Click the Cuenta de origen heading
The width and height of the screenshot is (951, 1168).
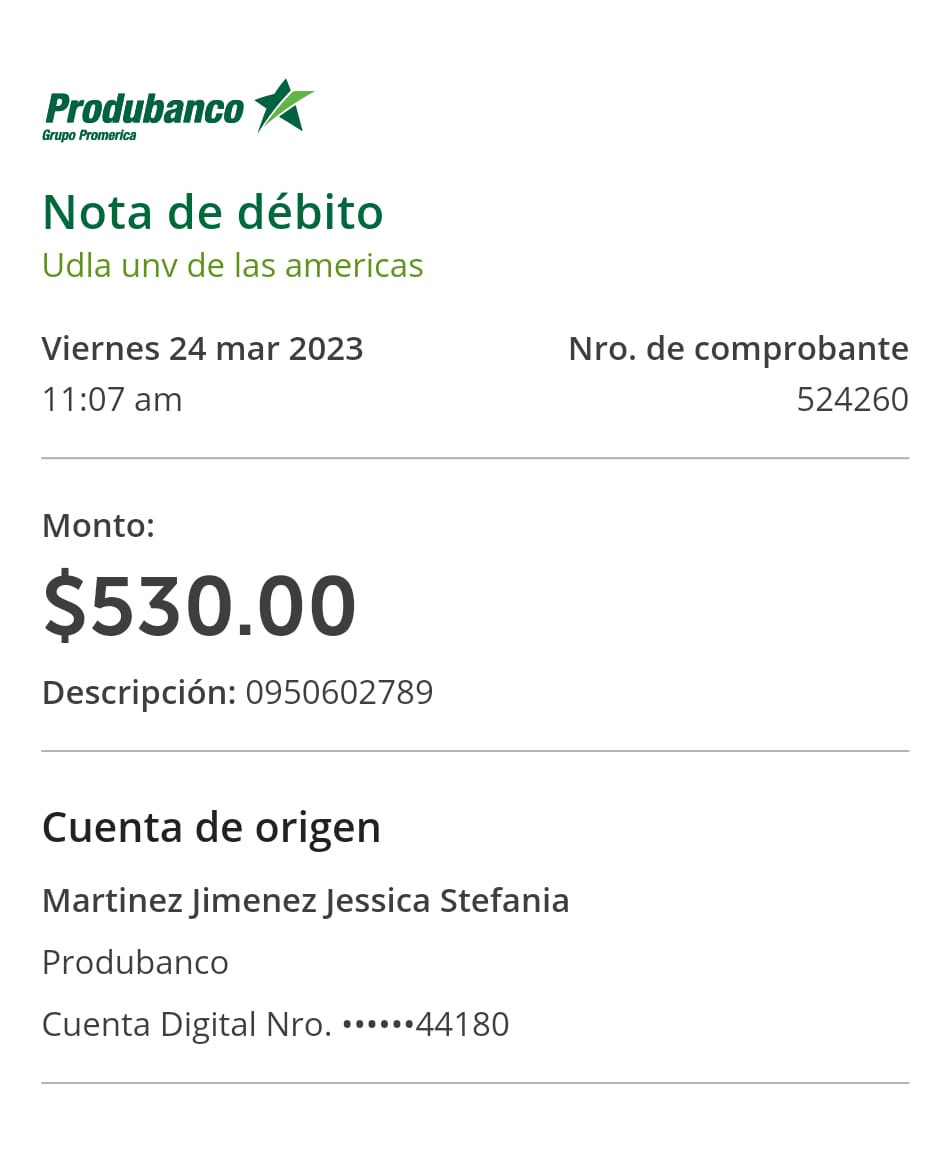(211, 828)
